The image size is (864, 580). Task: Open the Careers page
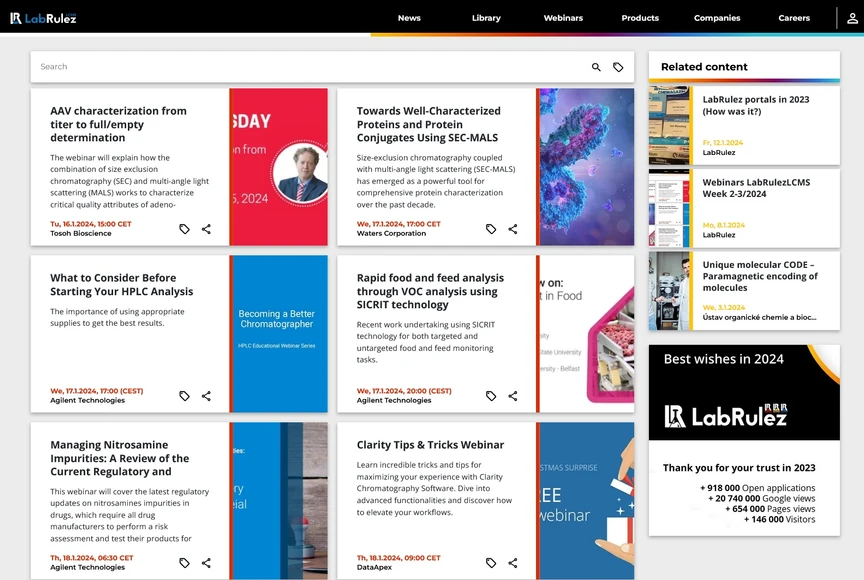point(794,18)
